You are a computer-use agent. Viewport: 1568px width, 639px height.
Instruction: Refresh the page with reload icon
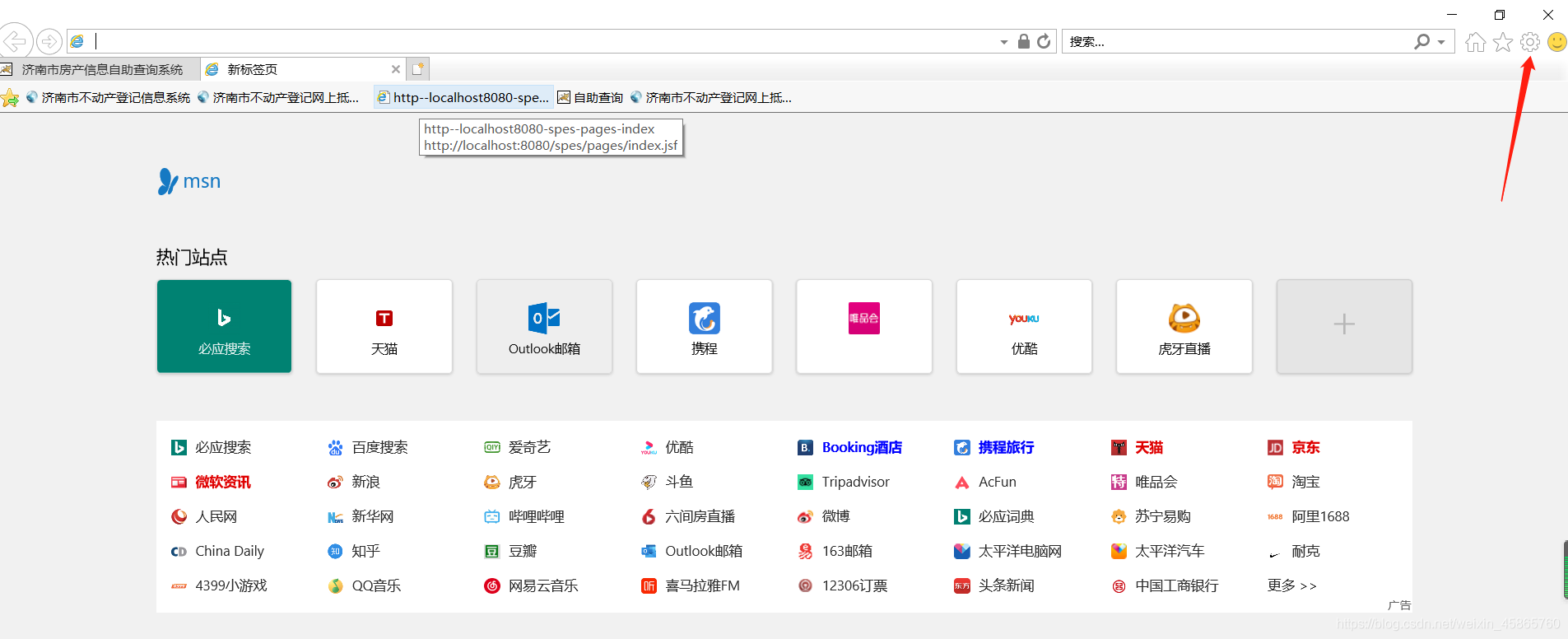1044,41
